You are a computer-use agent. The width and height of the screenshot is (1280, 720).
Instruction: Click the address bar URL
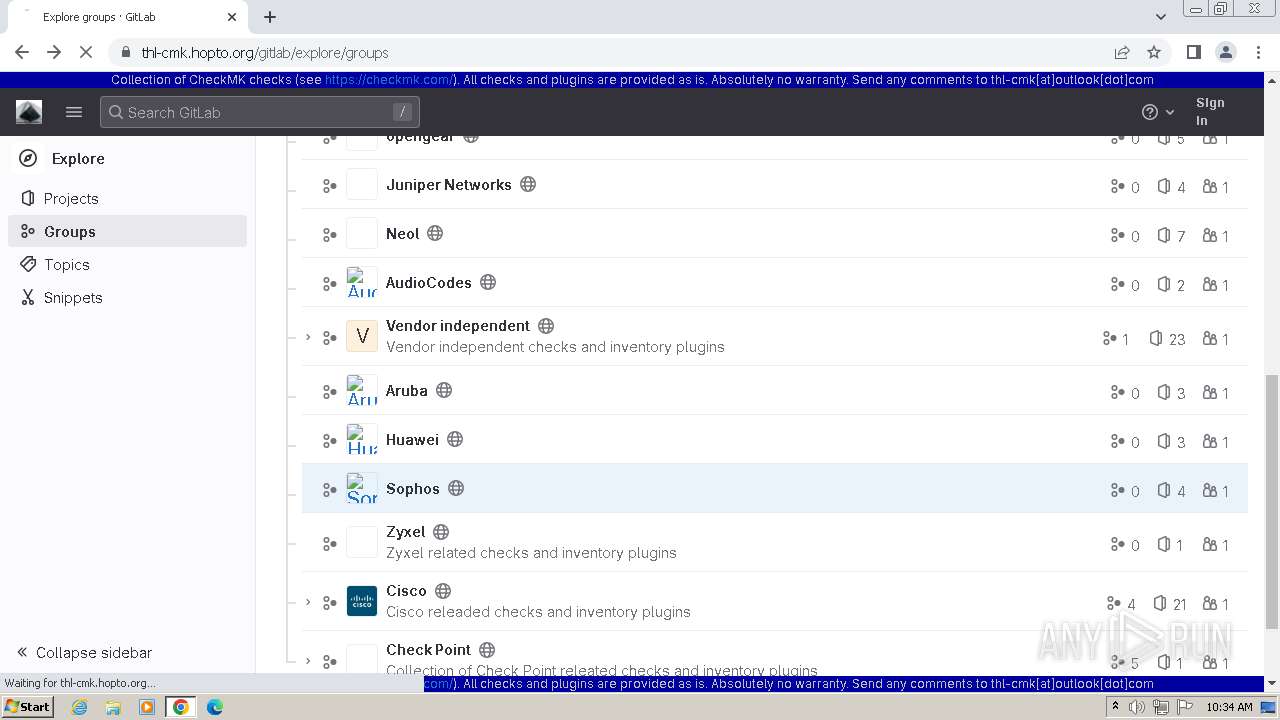coord(265,52)
